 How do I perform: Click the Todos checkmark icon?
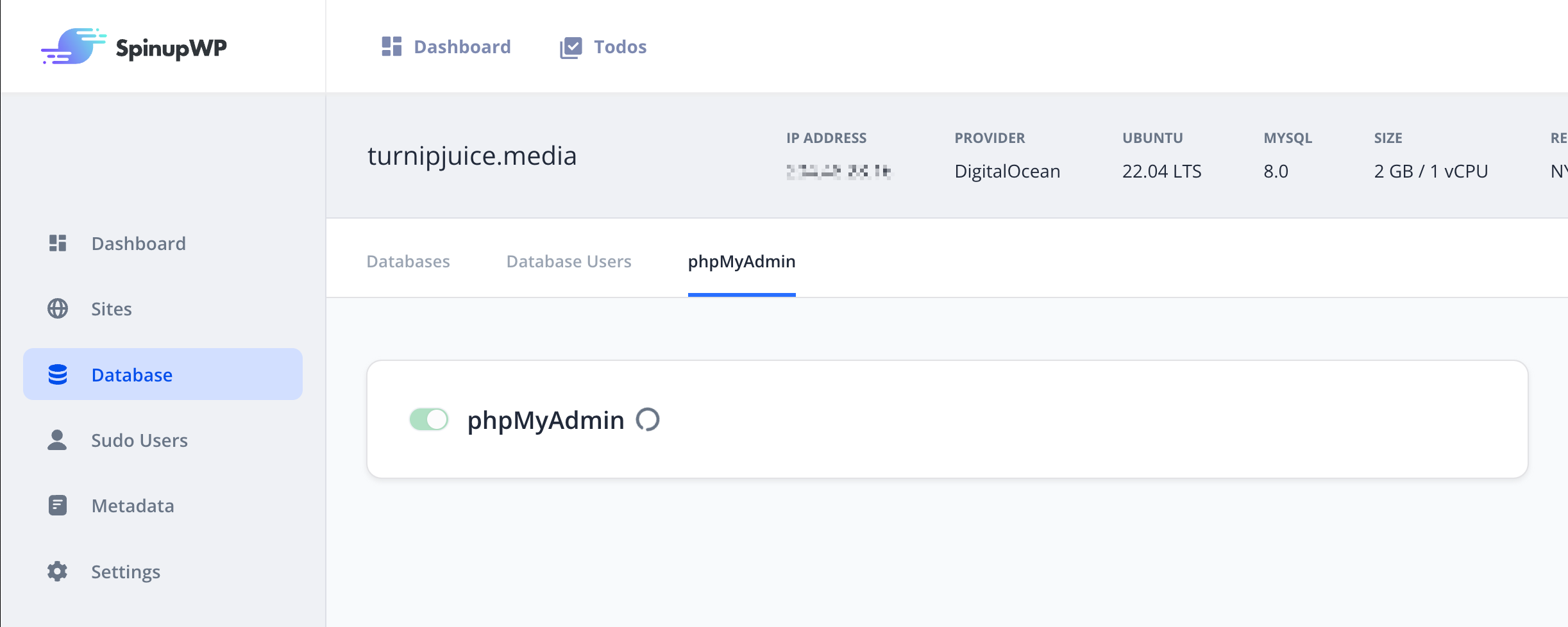coord(571,46)
